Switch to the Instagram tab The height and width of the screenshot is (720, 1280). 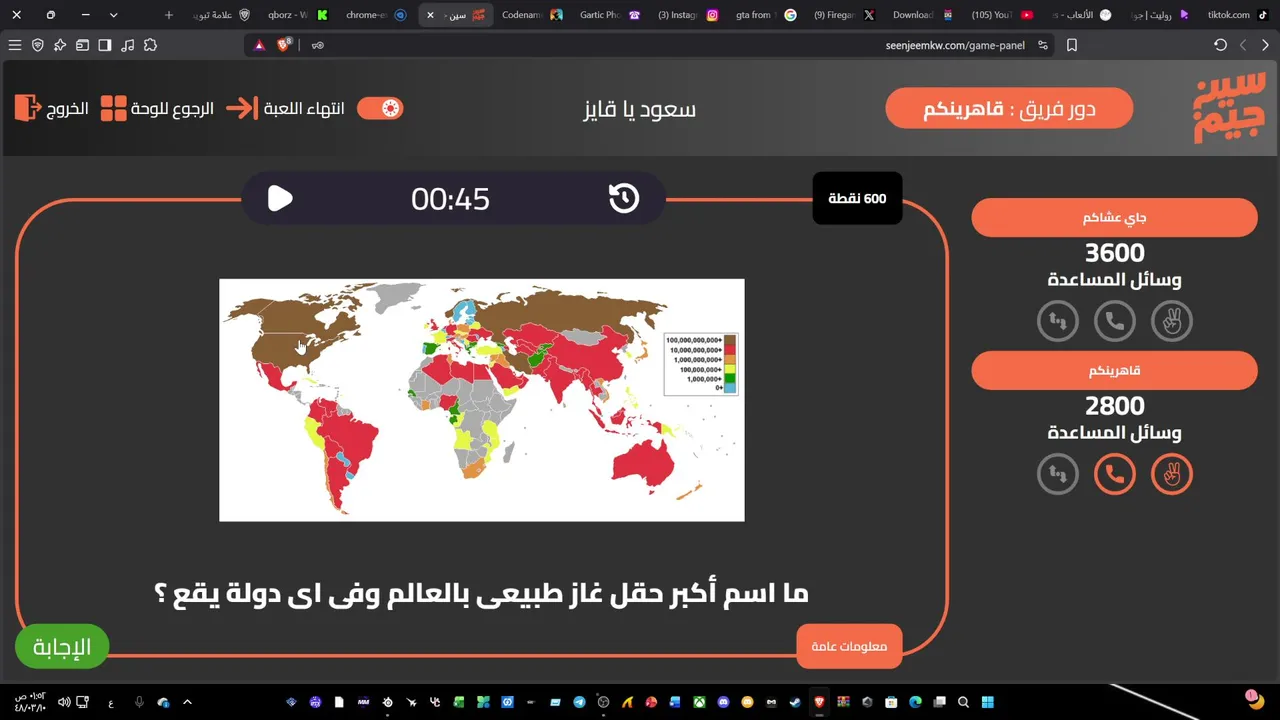(686, 15)
